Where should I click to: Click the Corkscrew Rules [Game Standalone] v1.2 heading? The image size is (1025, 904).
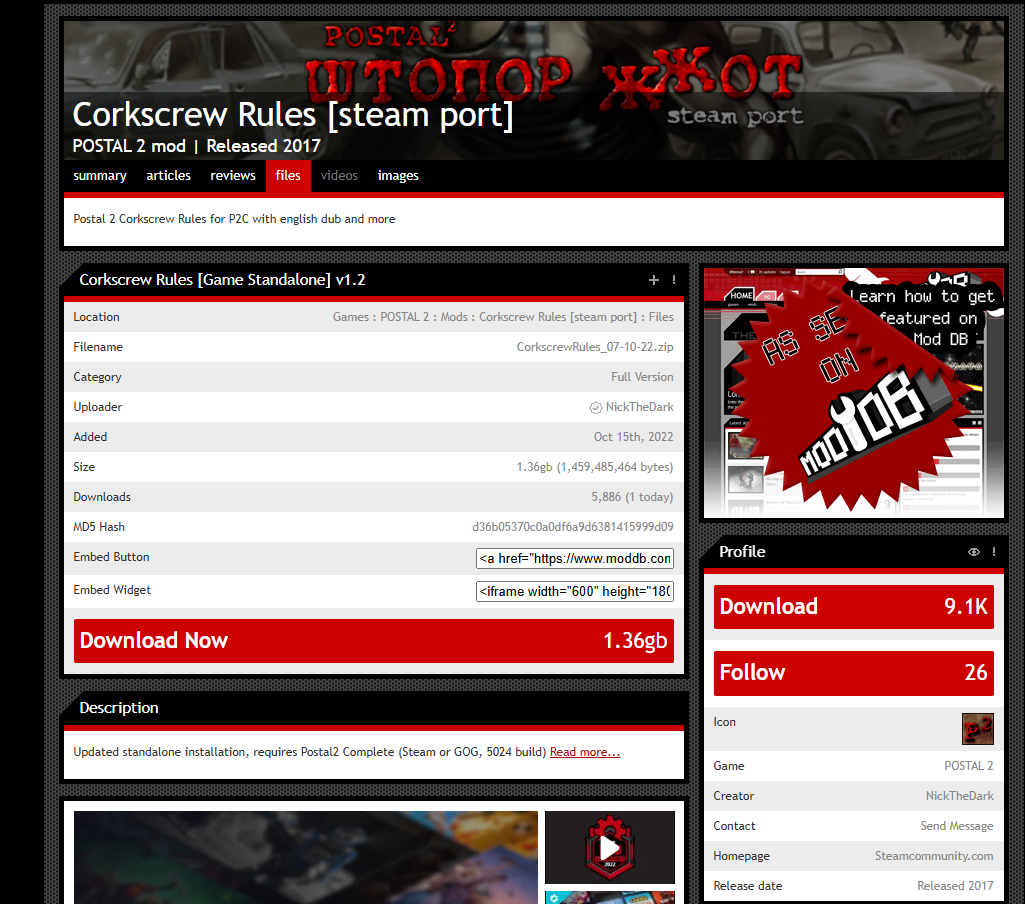[x=222, y=280]
